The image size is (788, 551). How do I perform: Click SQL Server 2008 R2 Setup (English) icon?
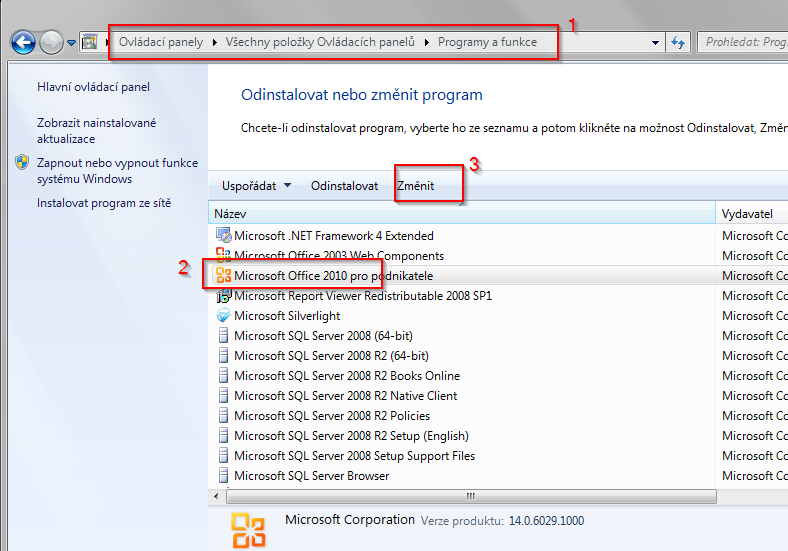(x=224, y=435)
